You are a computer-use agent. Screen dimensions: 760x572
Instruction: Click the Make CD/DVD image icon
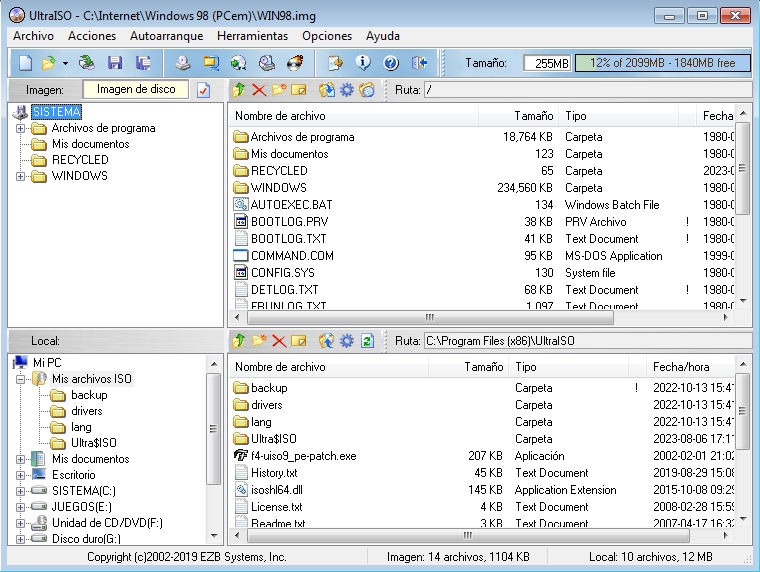point(183,63)
